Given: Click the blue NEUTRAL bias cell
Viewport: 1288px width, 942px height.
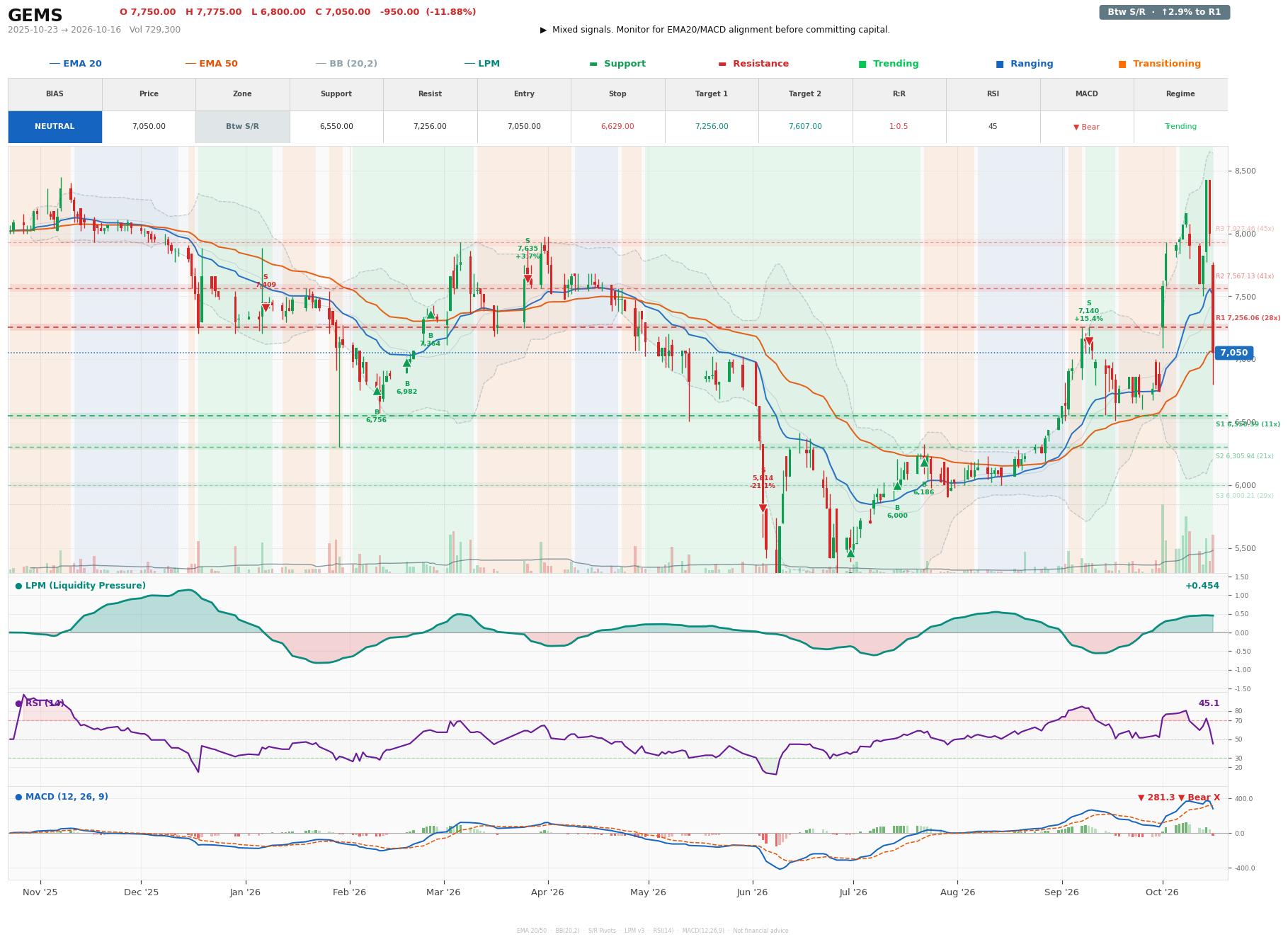Looking at the screenshot, I should point(55,127).
